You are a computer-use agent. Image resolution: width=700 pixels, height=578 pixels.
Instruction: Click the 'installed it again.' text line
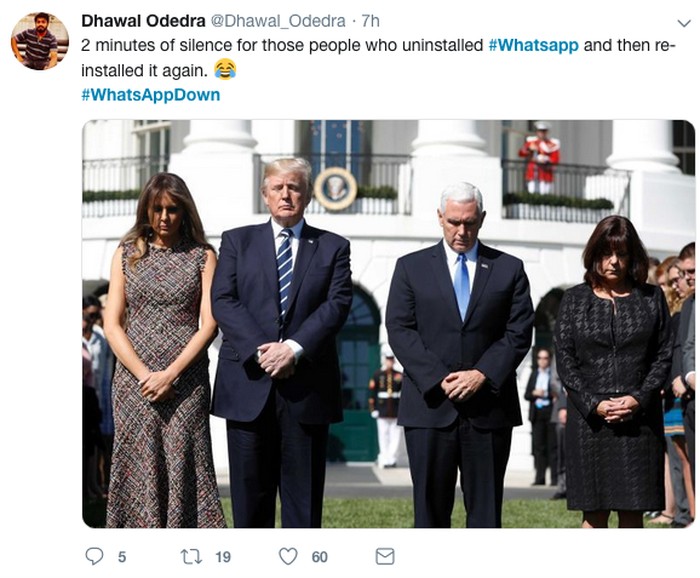pos(145,71)
